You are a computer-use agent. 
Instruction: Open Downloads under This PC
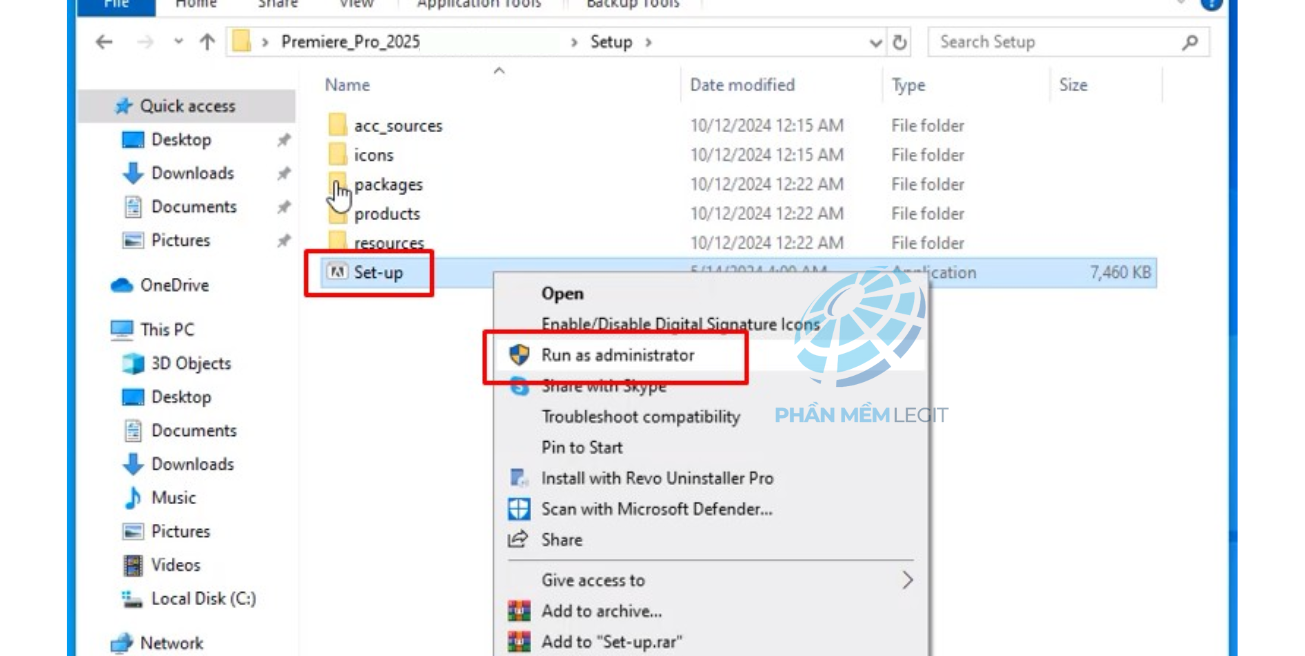click(x=192, y=464)
